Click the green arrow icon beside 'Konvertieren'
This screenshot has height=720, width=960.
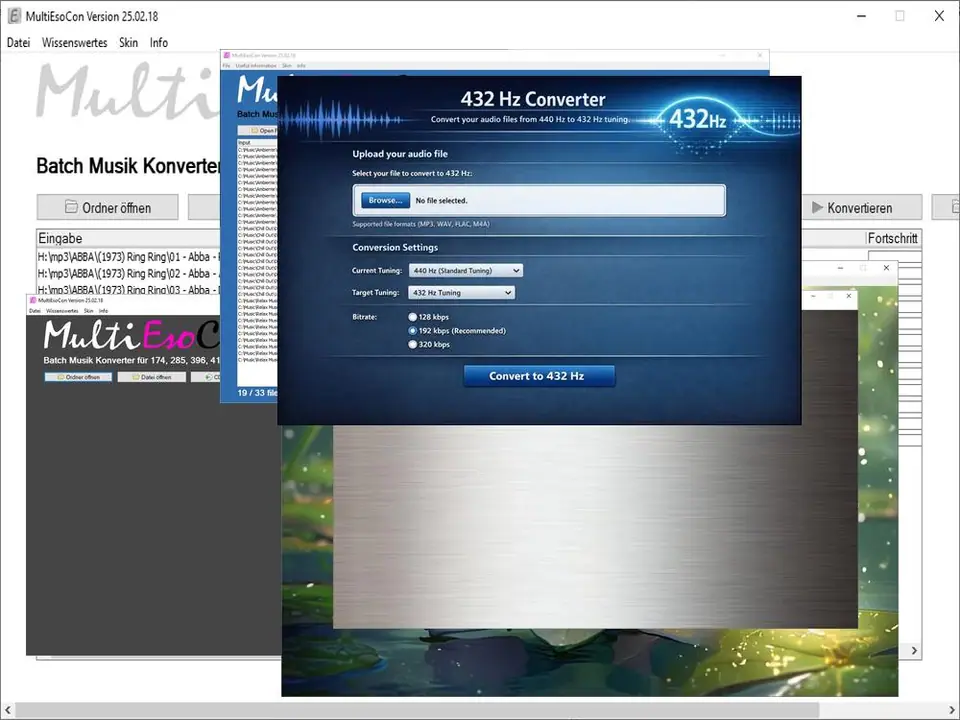pos(817,207)
